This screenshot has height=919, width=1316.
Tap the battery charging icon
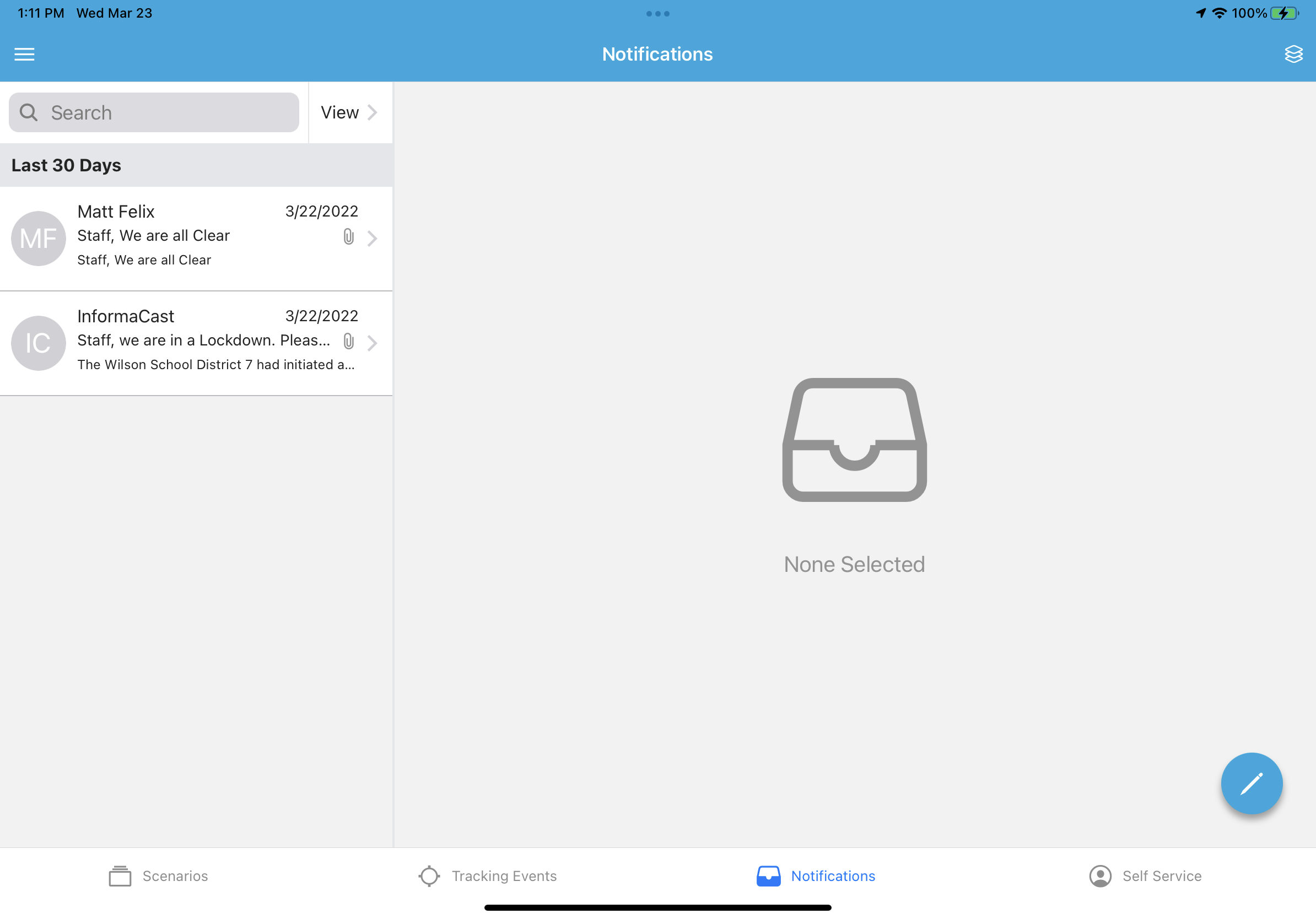(1284, 13)
